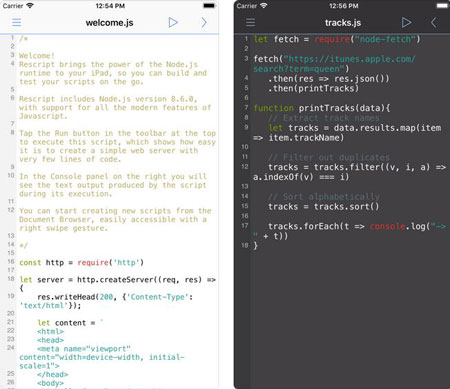Open the hamburger menu in welcome.js editor
Image resolution: width=450 pixels, height=389 pixels.
tap(17, 22)
